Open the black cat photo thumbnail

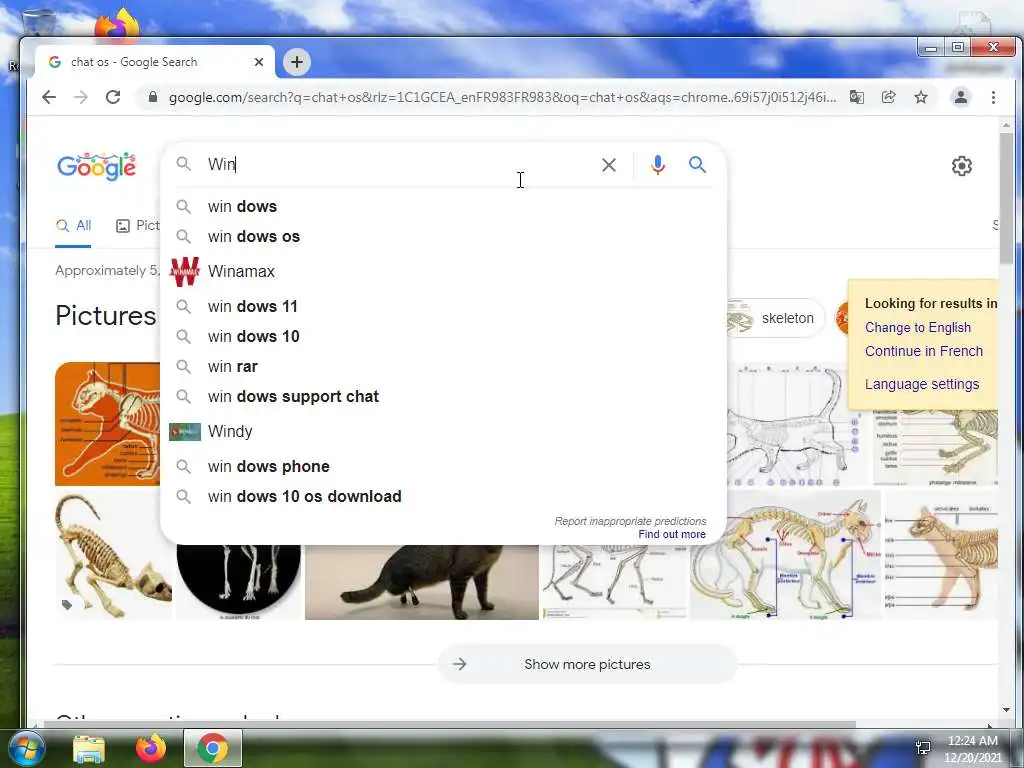422,582
